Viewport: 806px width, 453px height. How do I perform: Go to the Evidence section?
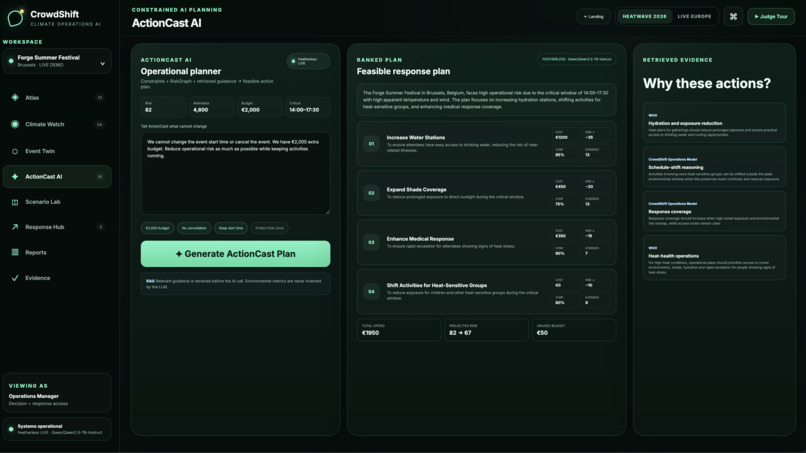(57, 278)
